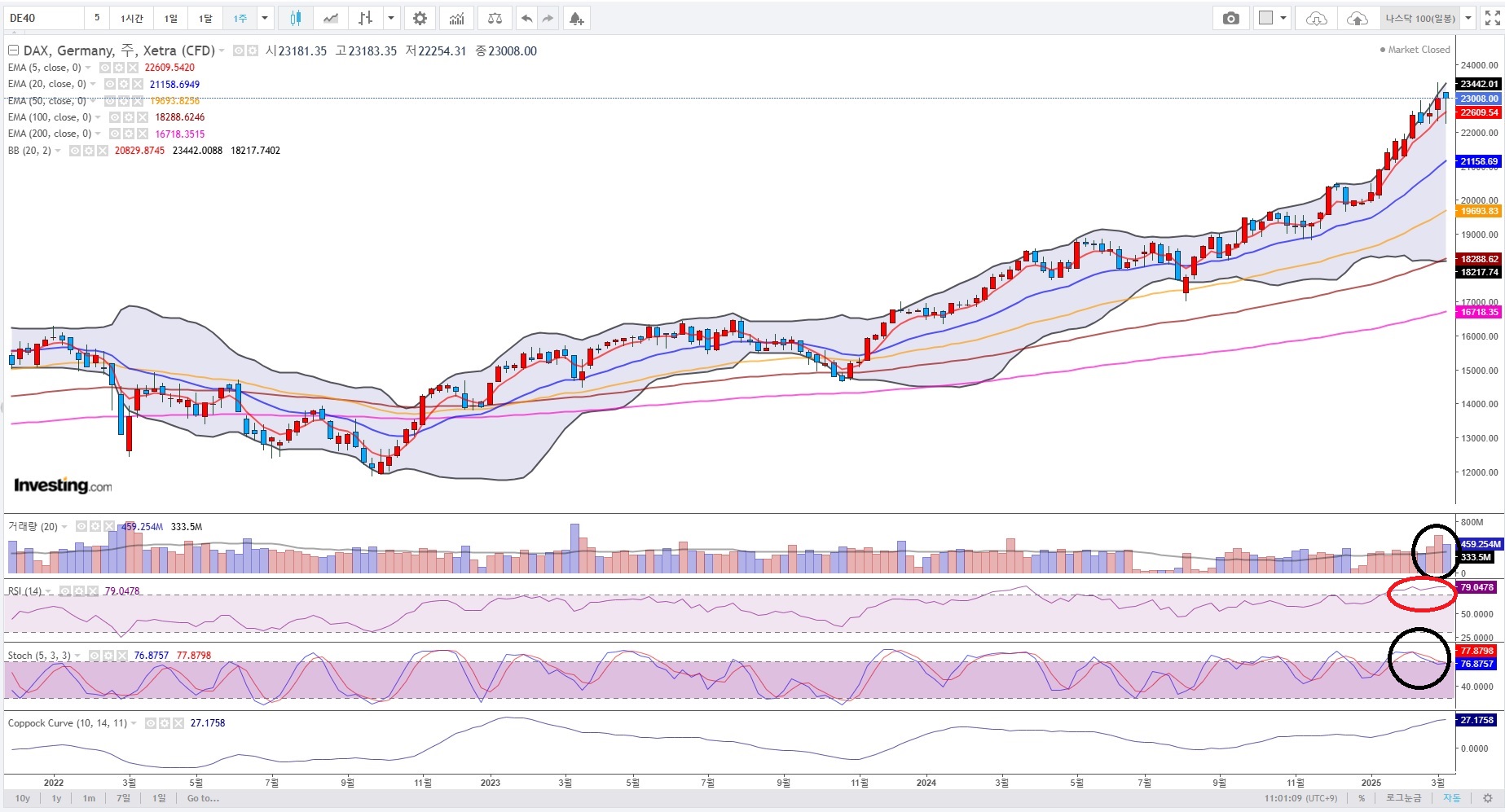Expand EMA (5, close, 0) legend arrow

89,68
